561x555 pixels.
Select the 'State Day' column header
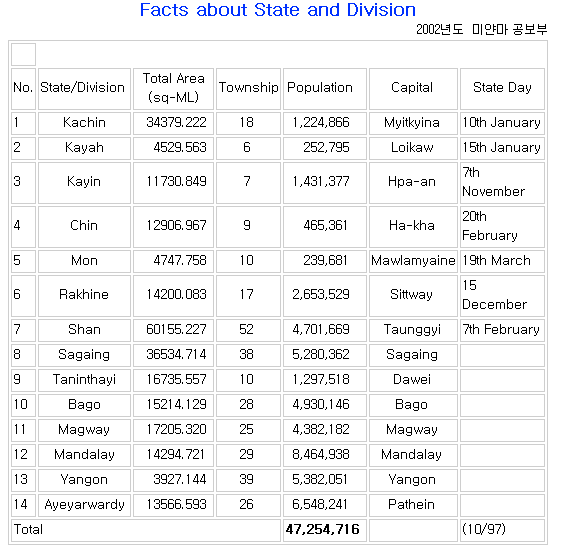502,88
